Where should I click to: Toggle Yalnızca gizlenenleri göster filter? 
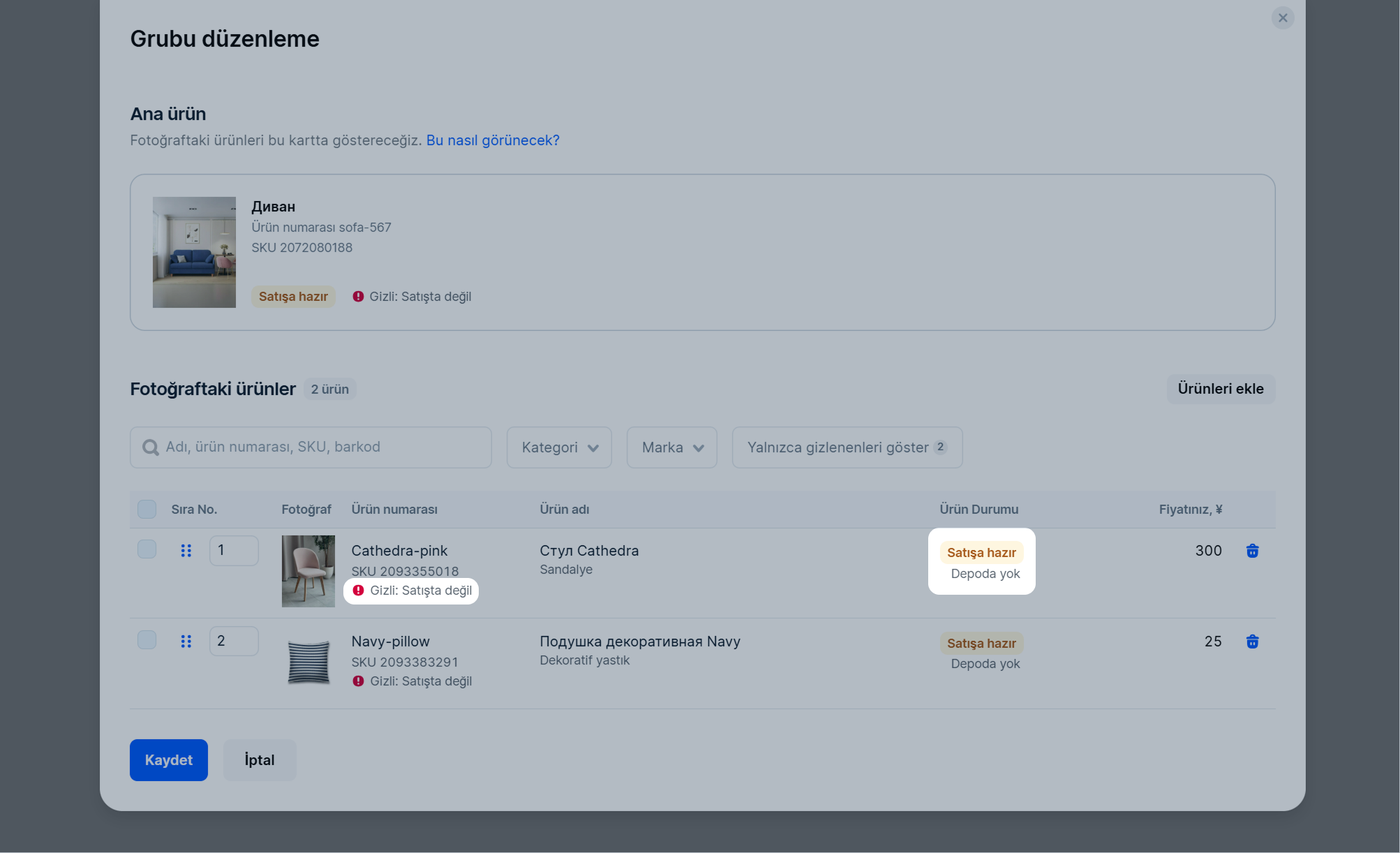[847, 447]
